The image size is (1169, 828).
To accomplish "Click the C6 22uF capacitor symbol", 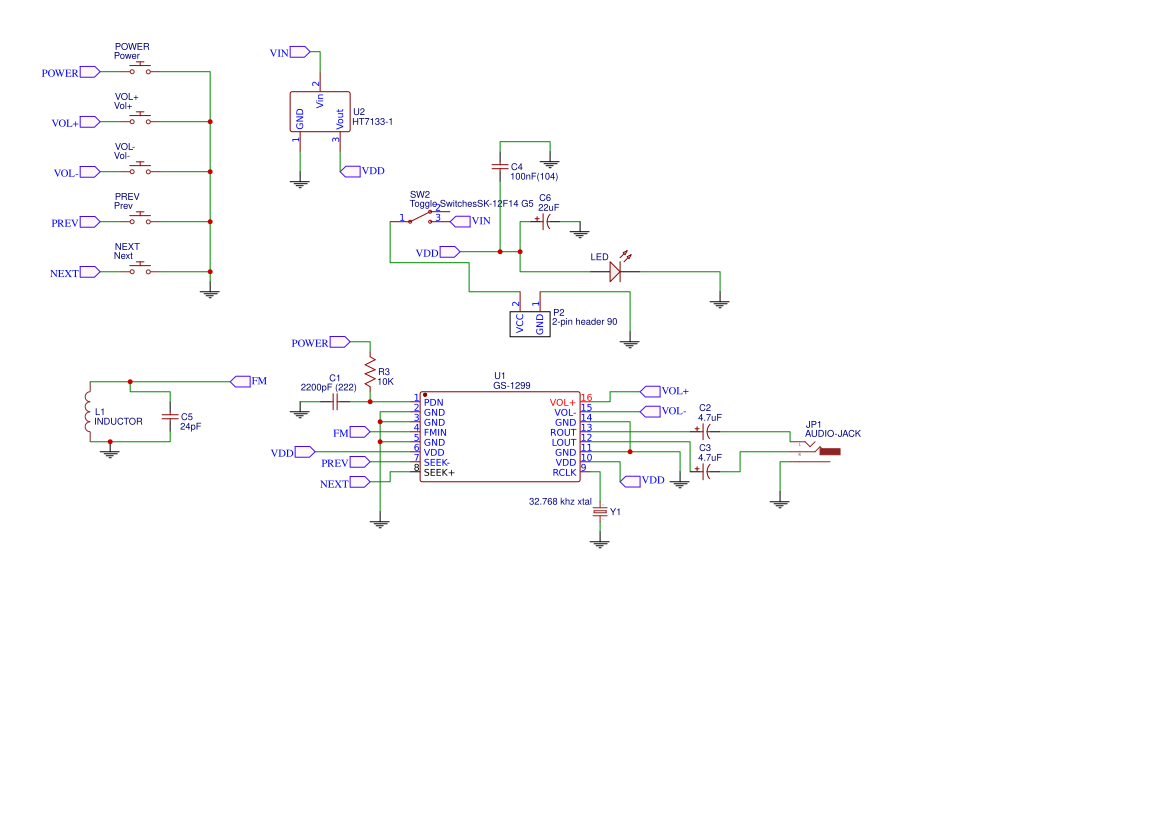I will 545,222.
